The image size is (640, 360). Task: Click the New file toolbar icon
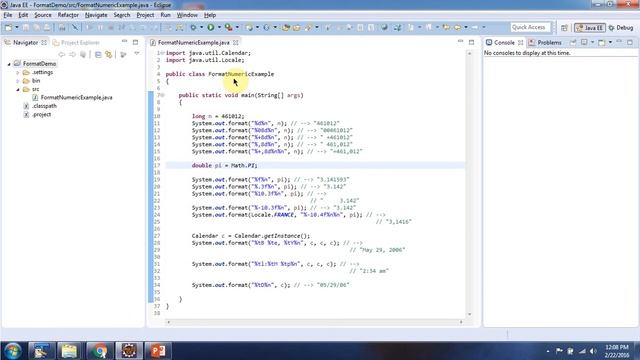[x=9, y=27]
